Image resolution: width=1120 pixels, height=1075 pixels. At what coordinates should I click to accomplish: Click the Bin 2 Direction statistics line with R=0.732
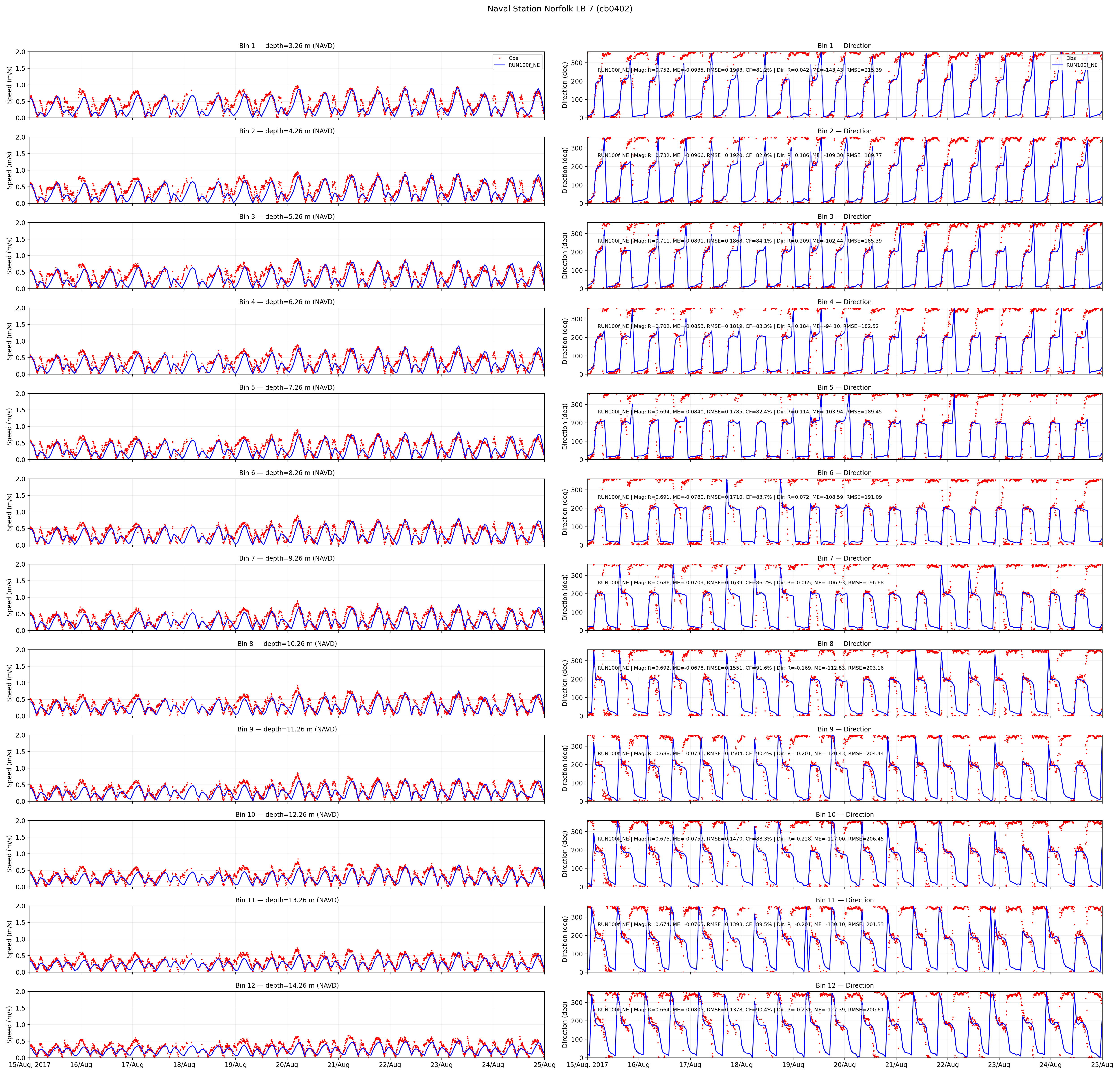[x=739, y=155]
